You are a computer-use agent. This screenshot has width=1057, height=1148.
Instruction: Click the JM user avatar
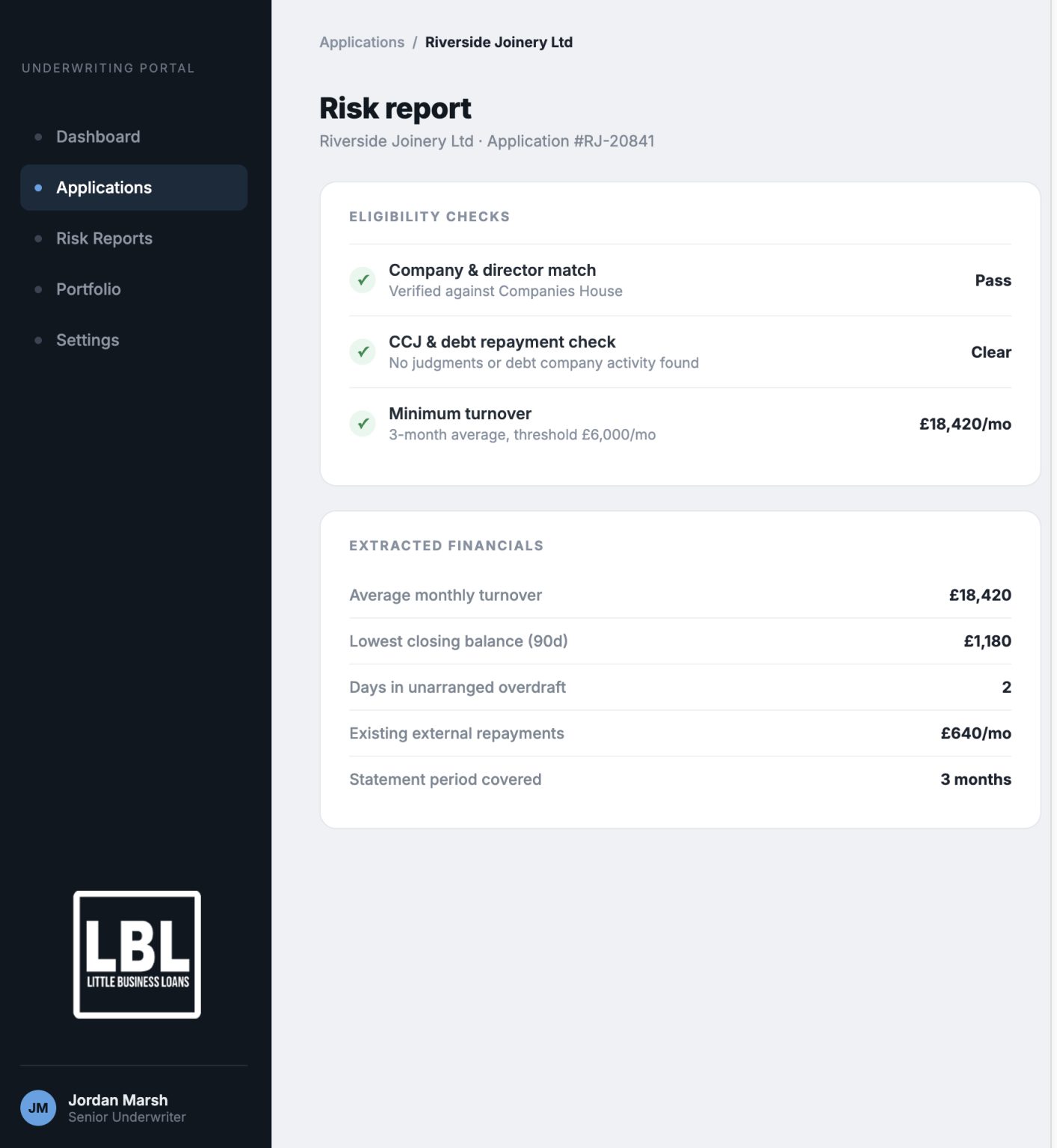pos(38,1108)
